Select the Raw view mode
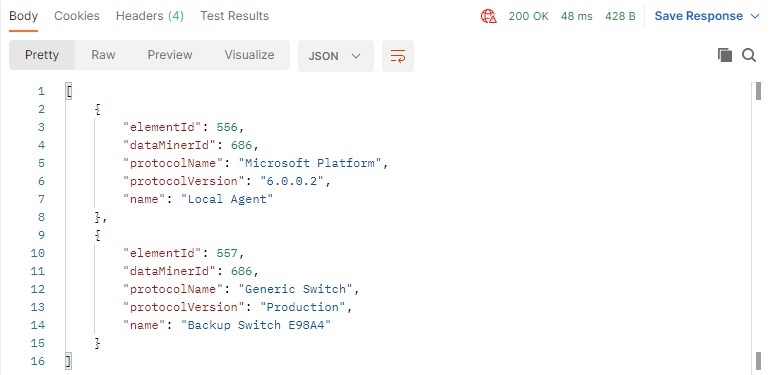 pos(103,55)
